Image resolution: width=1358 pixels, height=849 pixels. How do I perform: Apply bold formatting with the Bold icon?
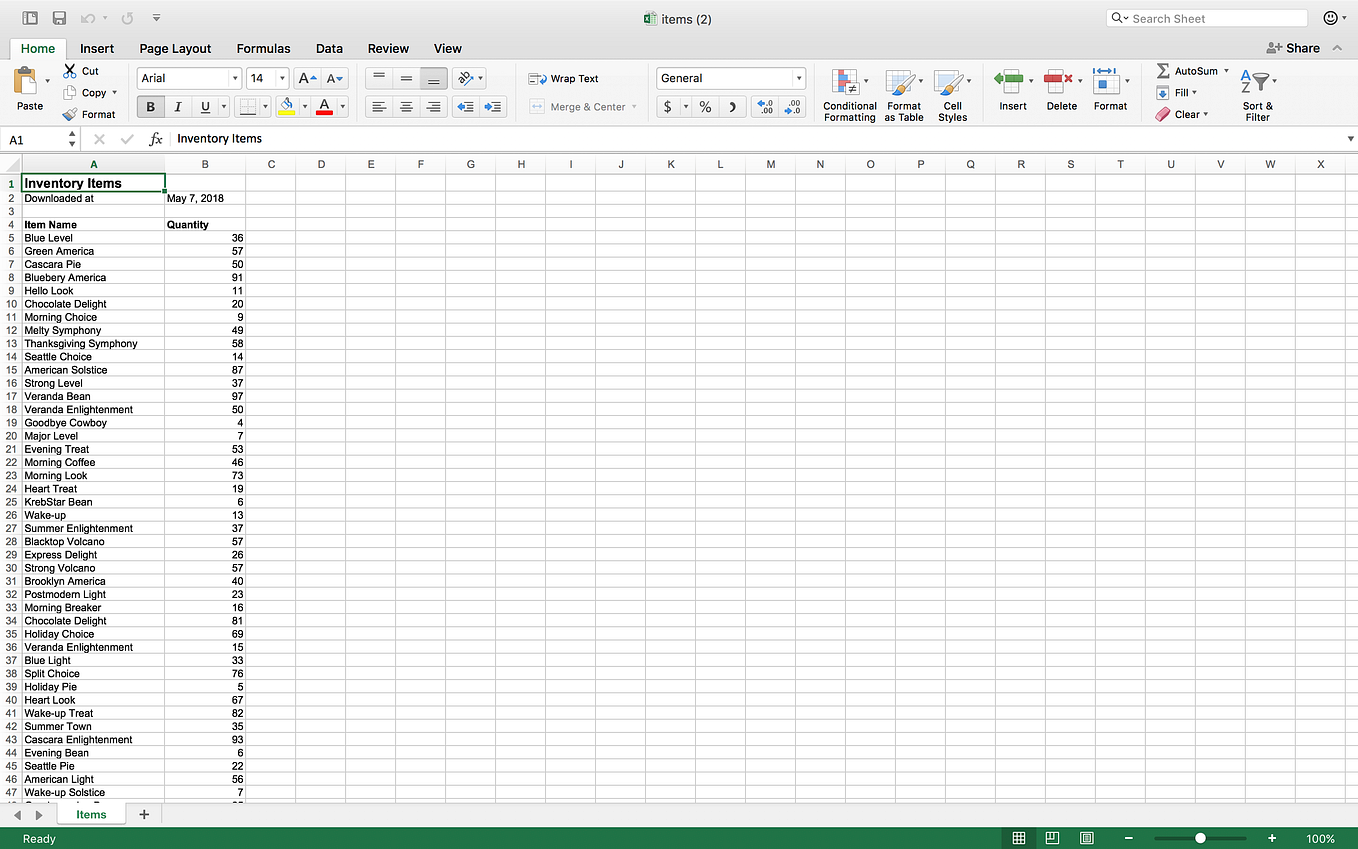150,106
